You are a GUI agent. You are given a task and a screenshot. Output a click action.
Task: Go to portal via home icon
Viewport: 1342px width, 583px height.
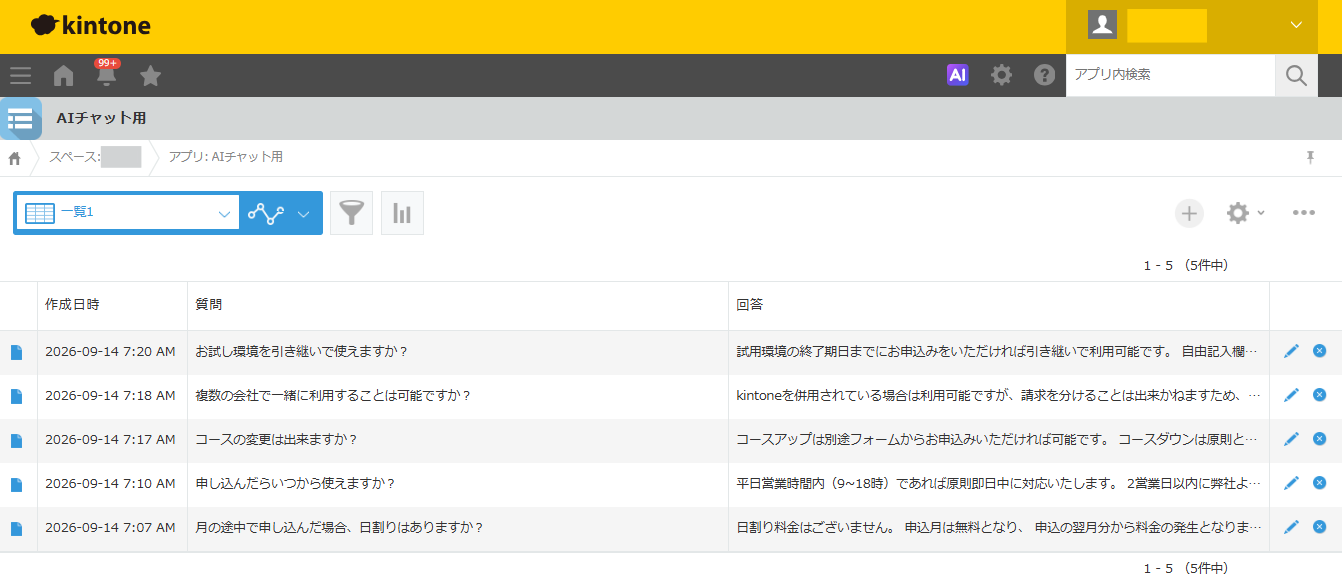63,75
